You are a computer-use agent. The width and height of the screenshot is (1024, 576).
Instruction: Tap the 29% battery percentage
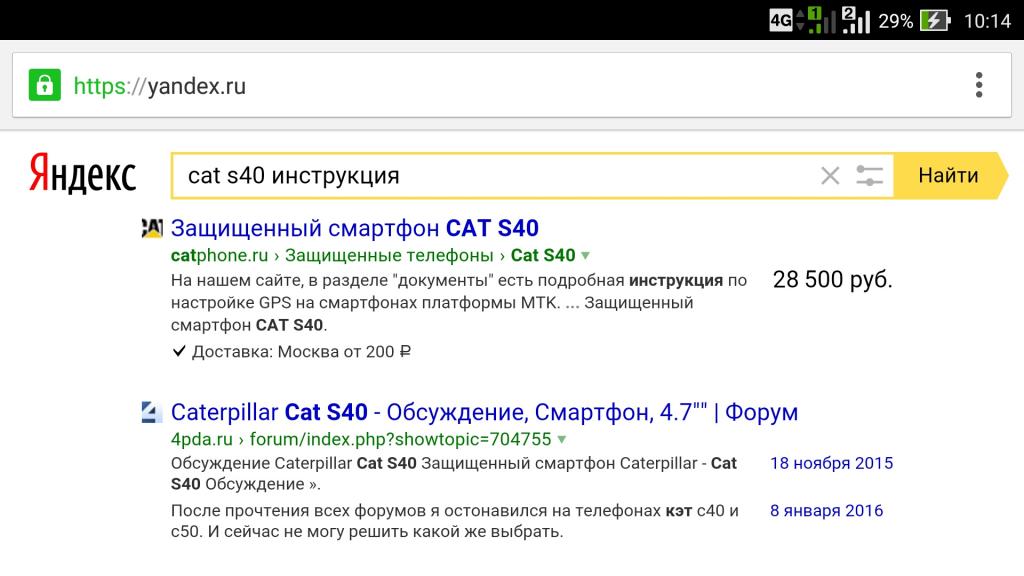[x=895, y=22]
